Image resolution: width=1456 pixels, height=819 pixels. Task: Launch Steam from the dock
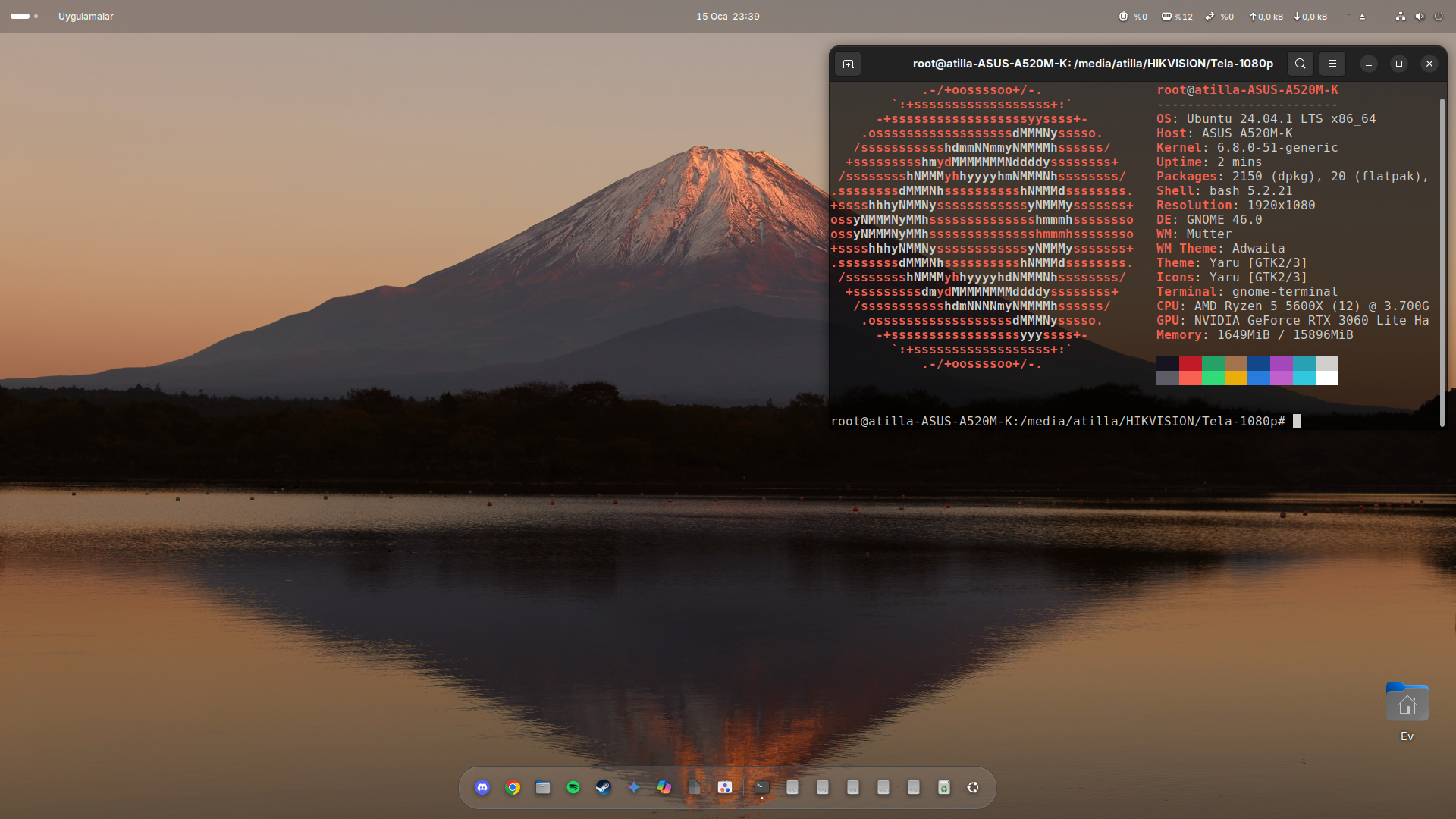[604, 787]
